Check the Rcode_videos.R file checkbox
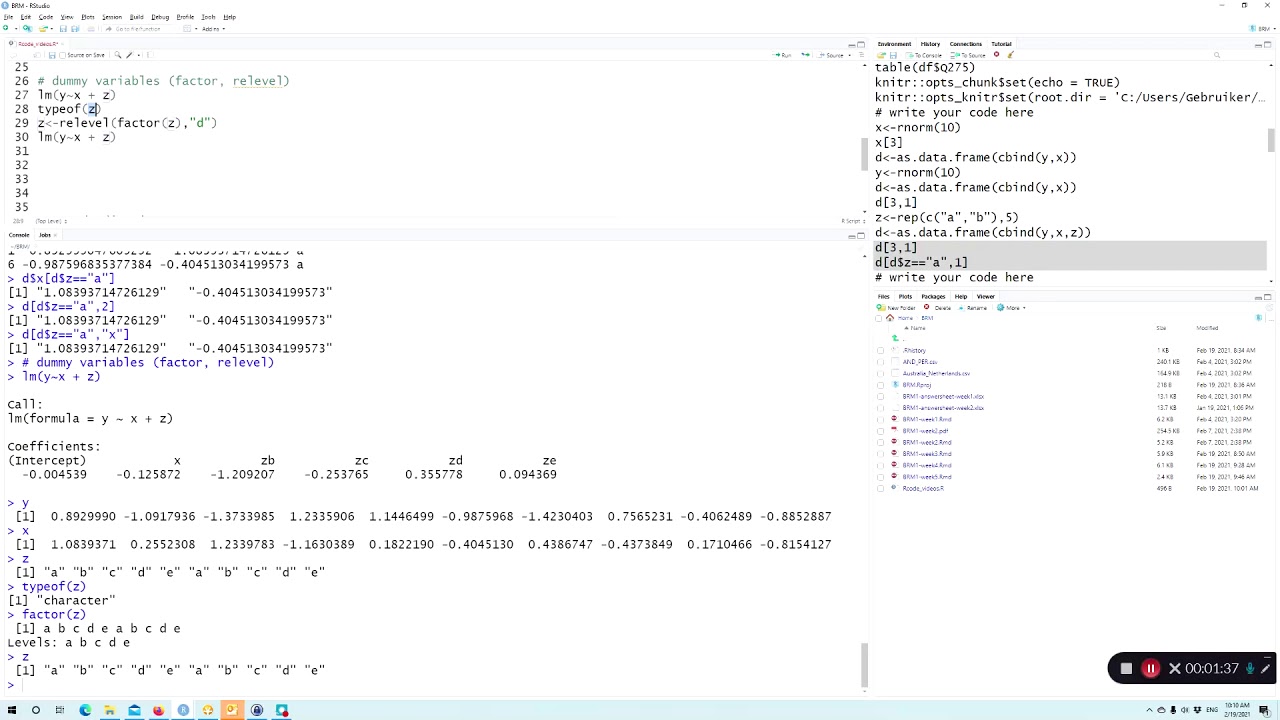Screen dimensions: 1280x720 [x=880, y=489]
